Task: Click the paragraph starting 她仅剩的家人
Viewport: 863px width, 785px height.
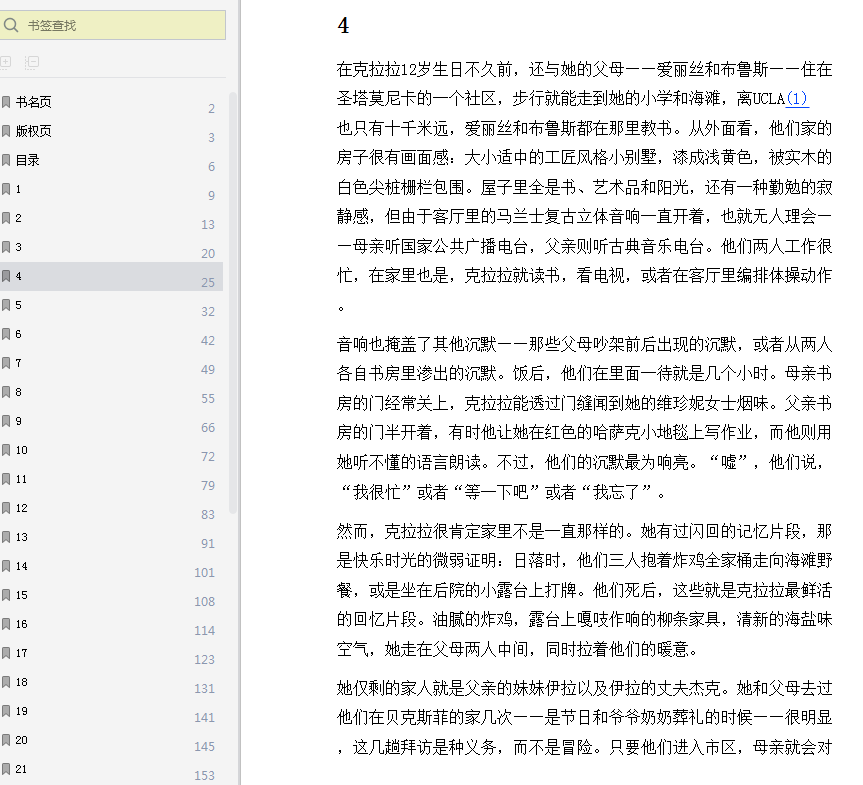Action: (584, 717)
